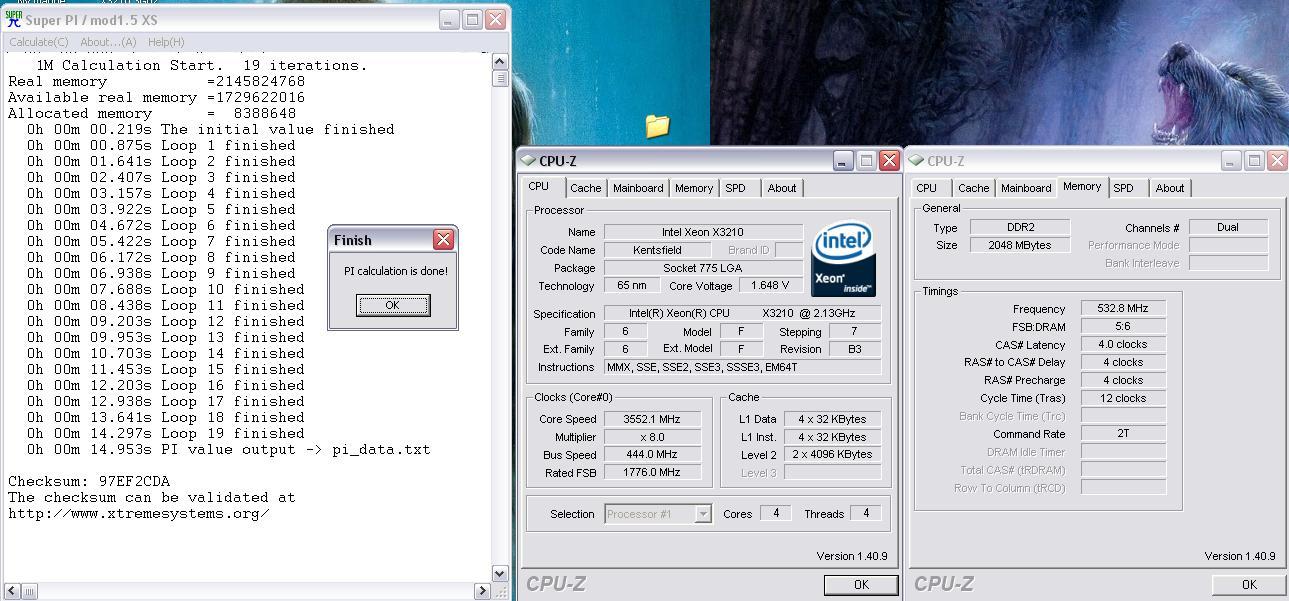This screenshot has height=601, width=1289.
Task: Click the FSB:DRAM ratio value 5:6
Action: [1123, 327]
